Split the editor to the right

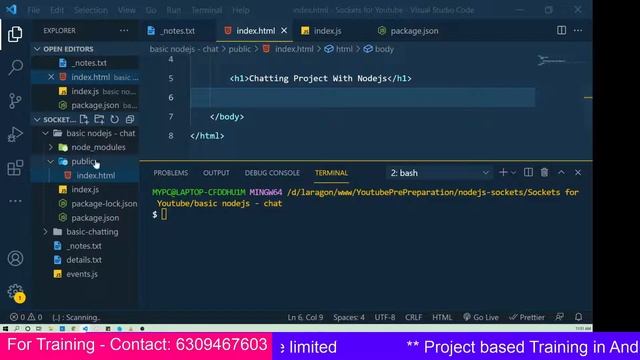561,30
